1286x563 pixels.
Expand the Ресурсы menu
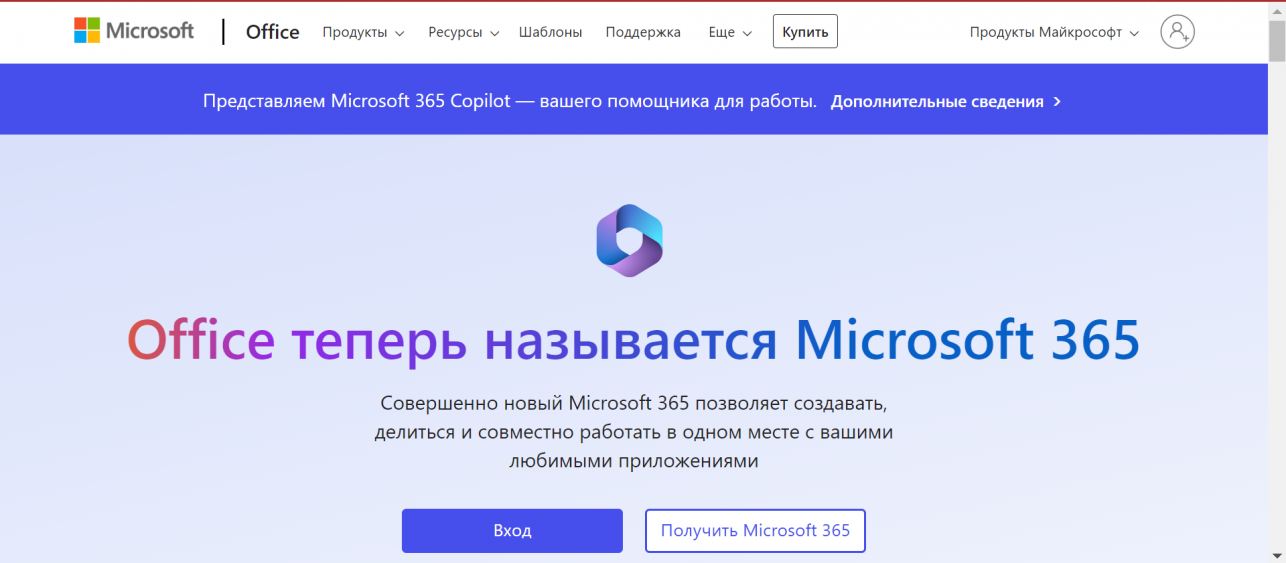click(x=463, y=32)
